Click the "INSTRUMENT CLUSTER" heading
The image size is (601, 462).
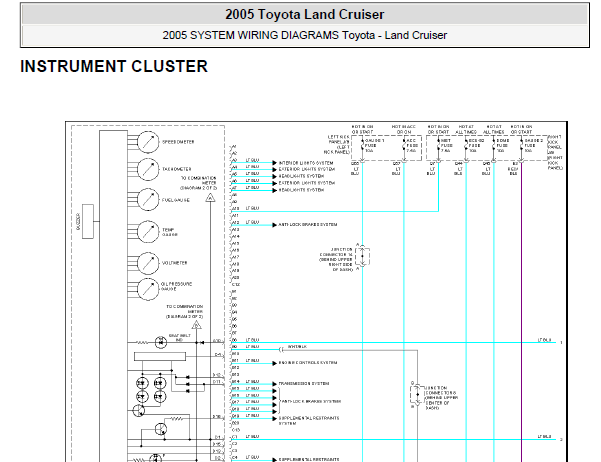point(114,66)
